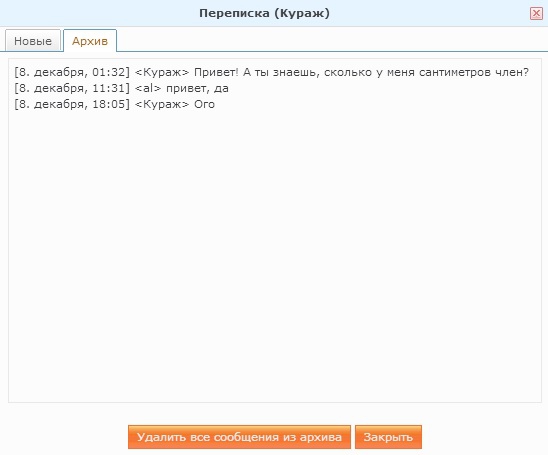Click the word знаешь in first message

click(296, 73)
